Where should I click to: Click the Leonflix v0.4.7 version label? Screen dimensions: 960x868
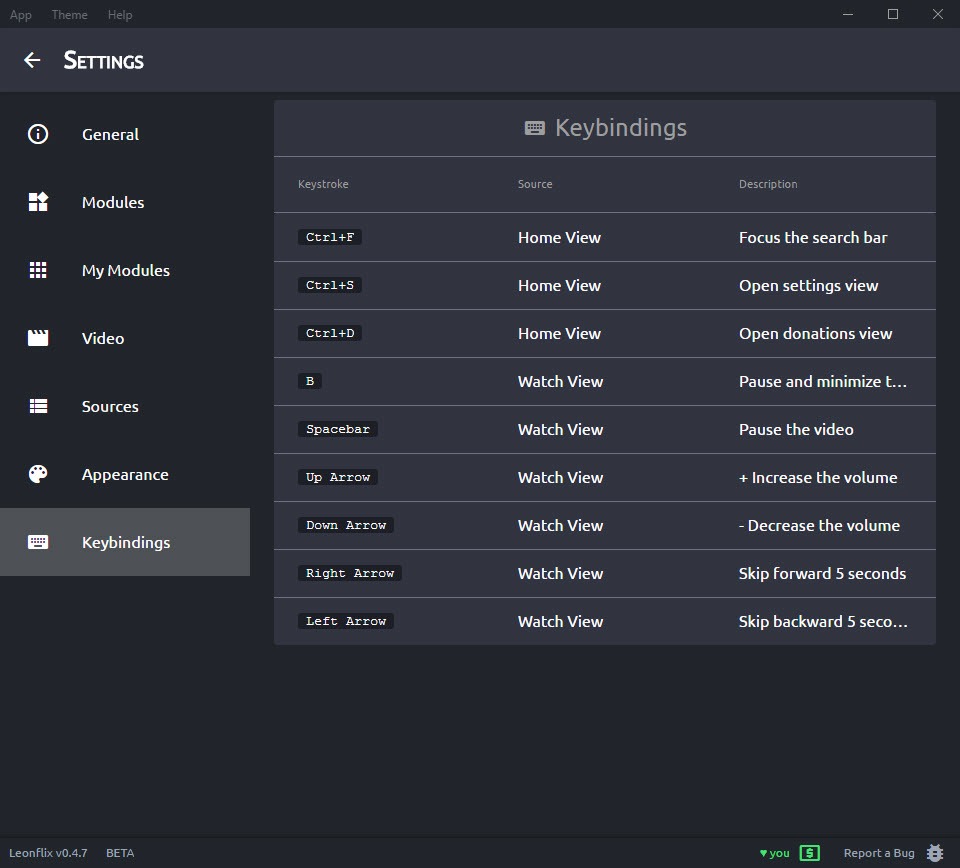point(48,853)
